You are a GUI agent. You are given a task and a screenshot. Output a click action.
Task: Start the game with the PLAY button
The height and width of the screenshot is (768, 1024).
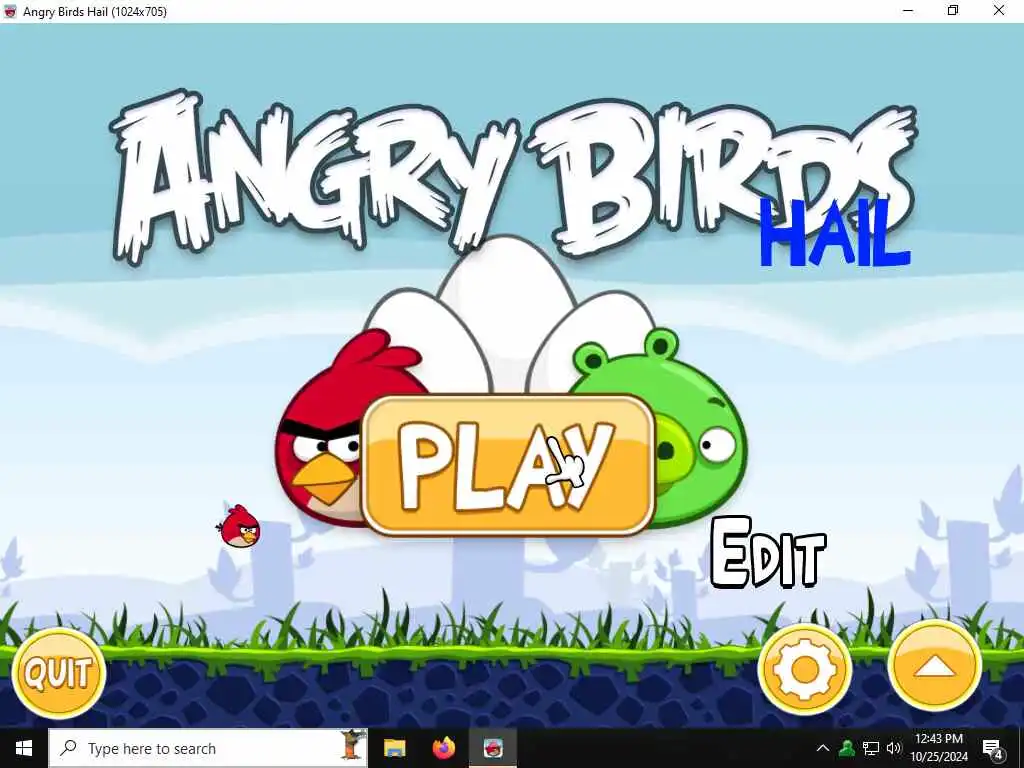click(507, 465)
